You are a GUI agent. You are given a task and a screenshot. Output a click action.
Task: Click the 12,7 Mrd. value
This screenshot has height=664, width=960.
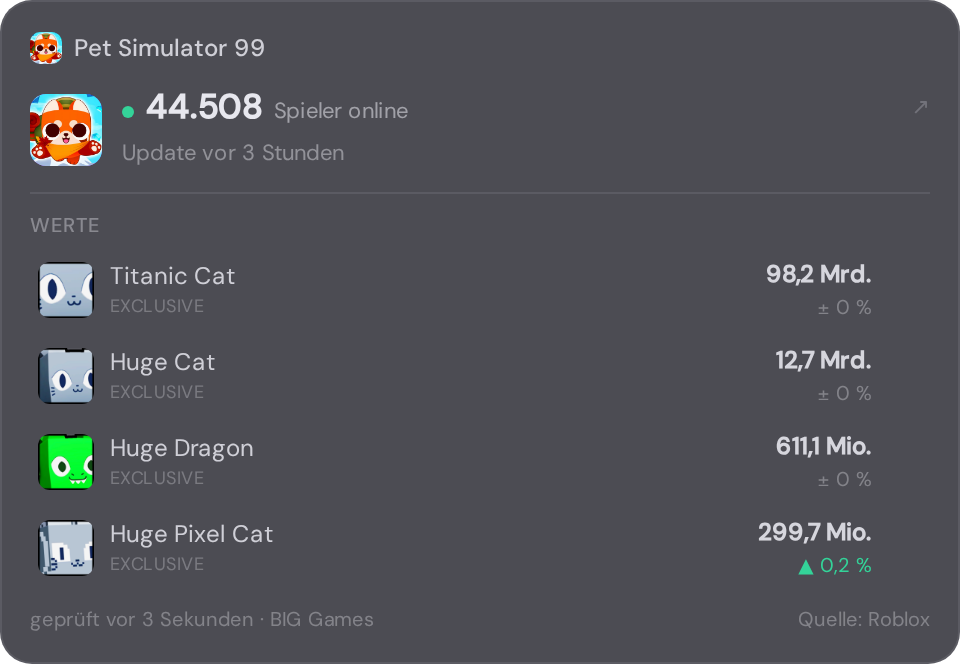[x=823, y=360]
